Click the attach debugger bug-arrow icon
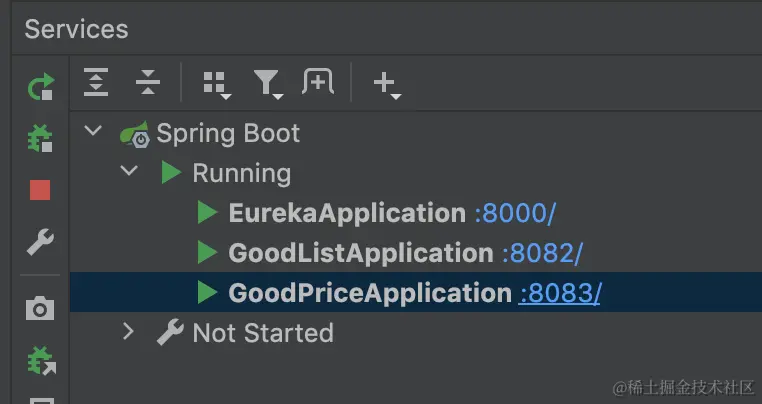Screen dimensions: 762x404 (x=41, y=360)
